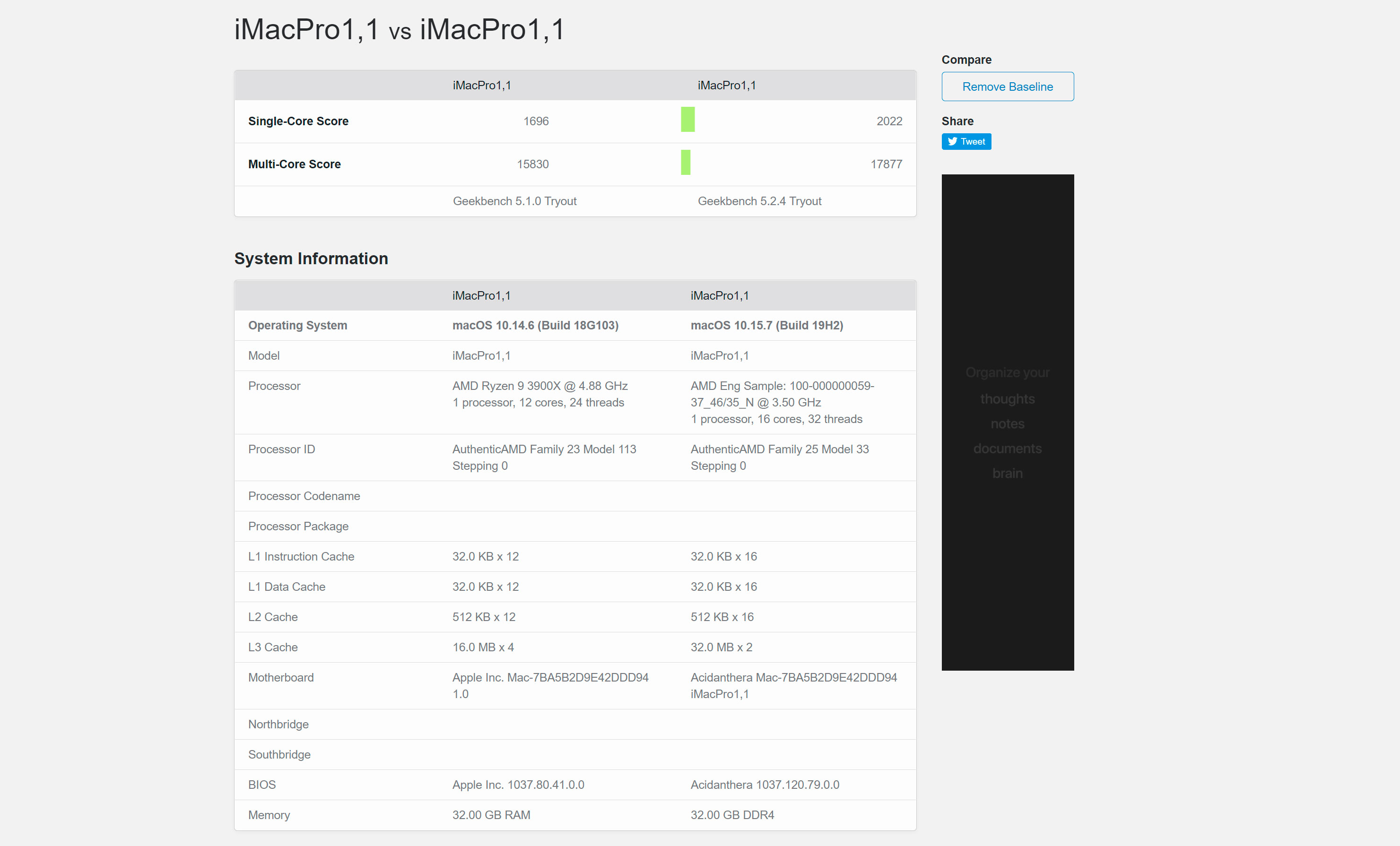Click Multi-Core Score value 15830
This screenshot has height=846, width=1400.
[532, 164]
